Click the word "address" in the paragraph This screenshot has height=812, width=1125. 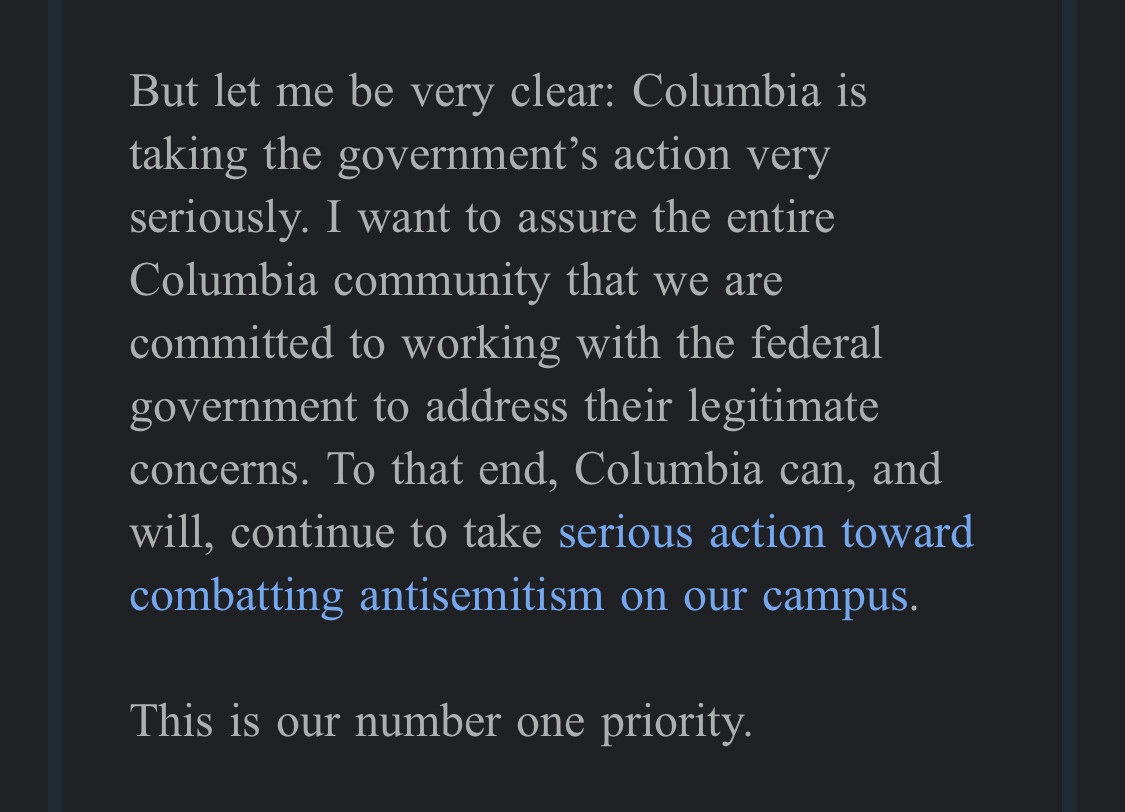tap(490, 407)
